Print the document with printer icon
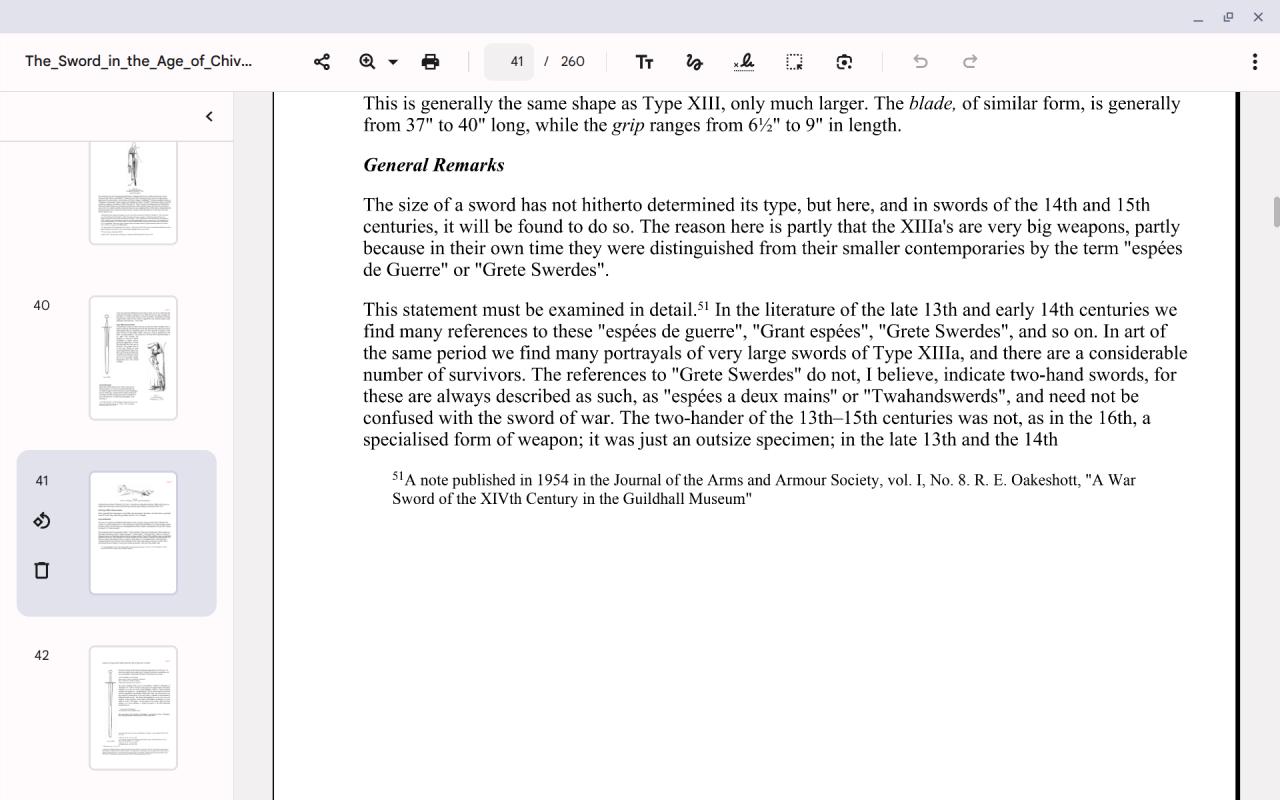This screenshot has width=1280, height=800. tap(430, 62)
